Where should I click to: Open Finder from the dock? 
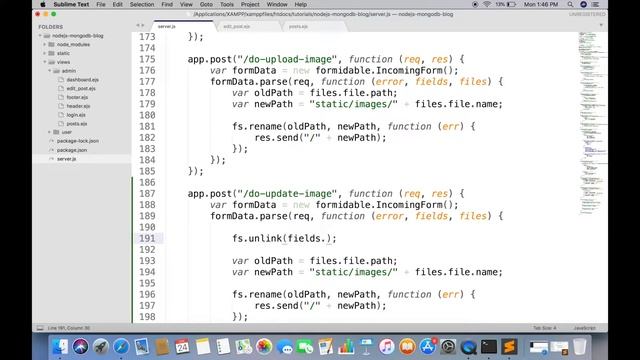(60, 347)
